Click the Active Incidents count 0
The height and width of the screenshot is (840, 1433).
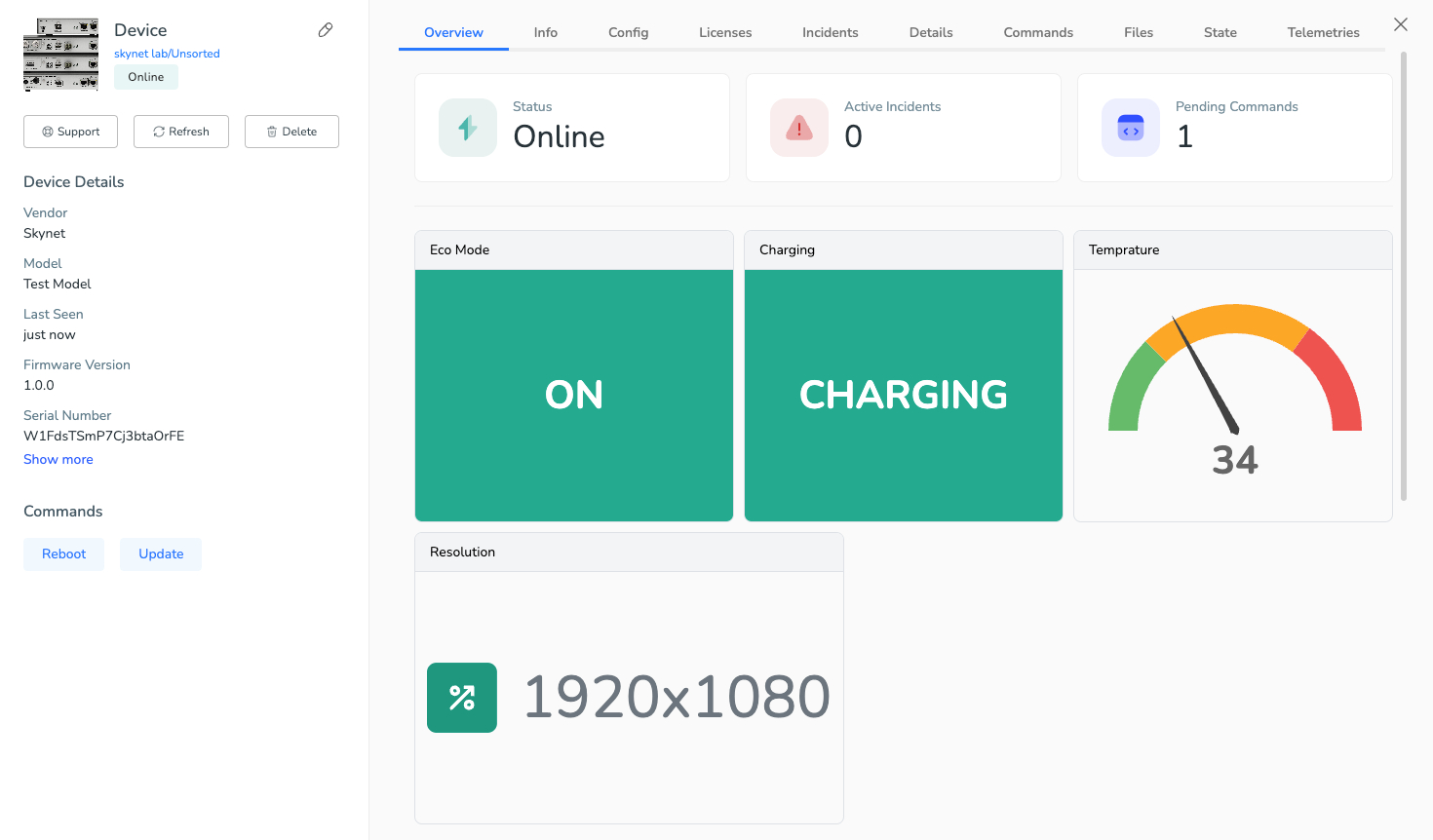pyautogui.click(x=854, y=136)
